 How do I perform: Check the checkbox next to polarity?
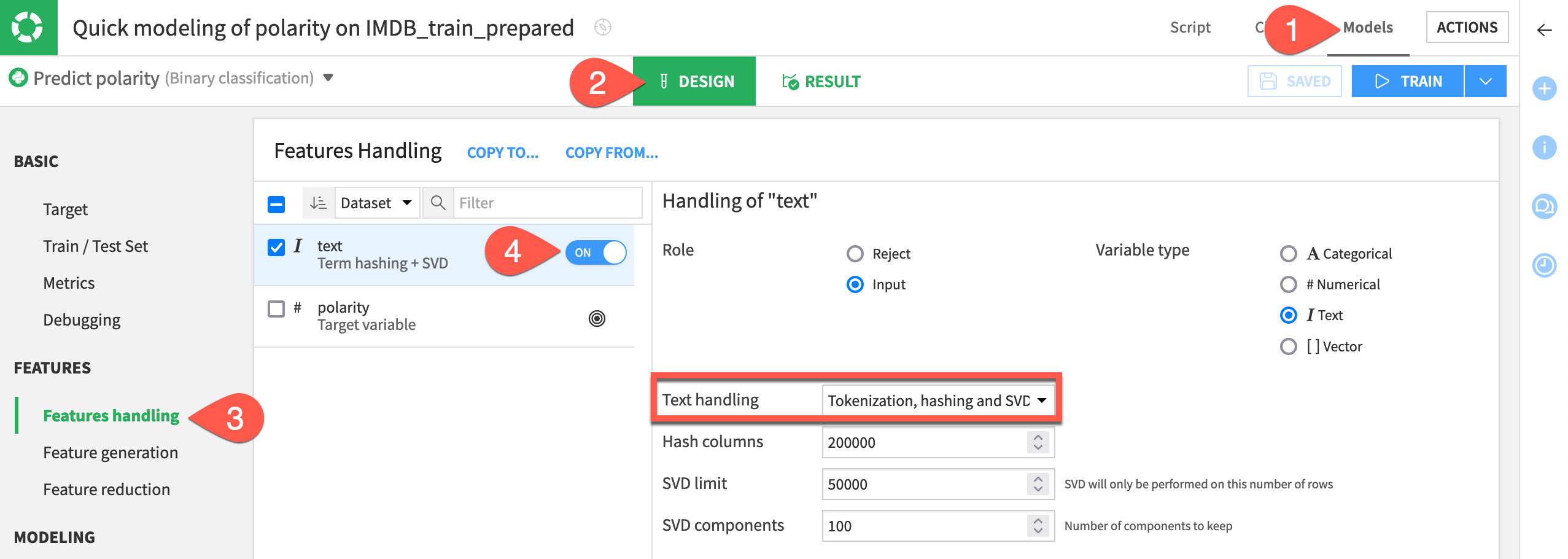(x=276, y=307)
